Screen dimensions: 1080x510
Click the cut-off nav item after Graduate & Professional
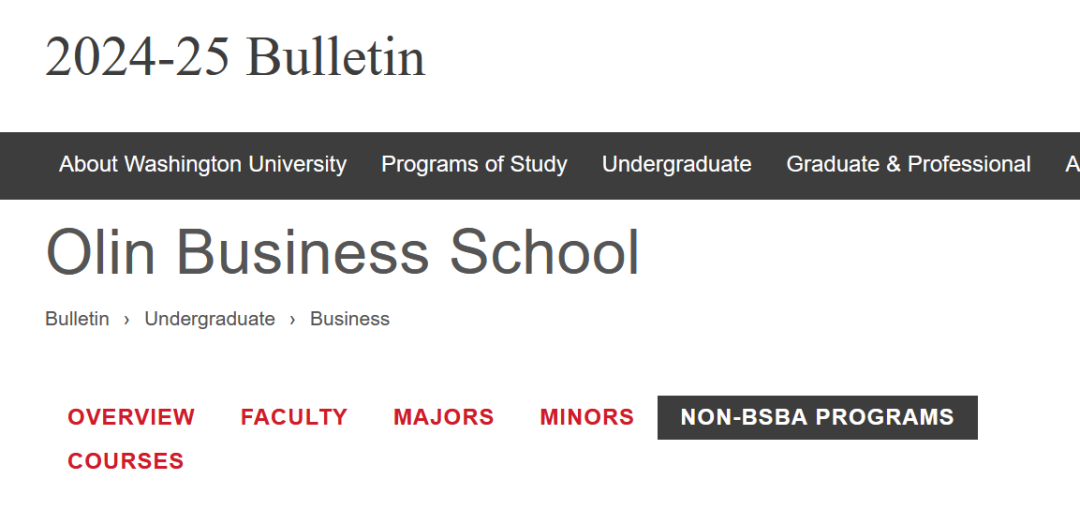(1072, 165)
